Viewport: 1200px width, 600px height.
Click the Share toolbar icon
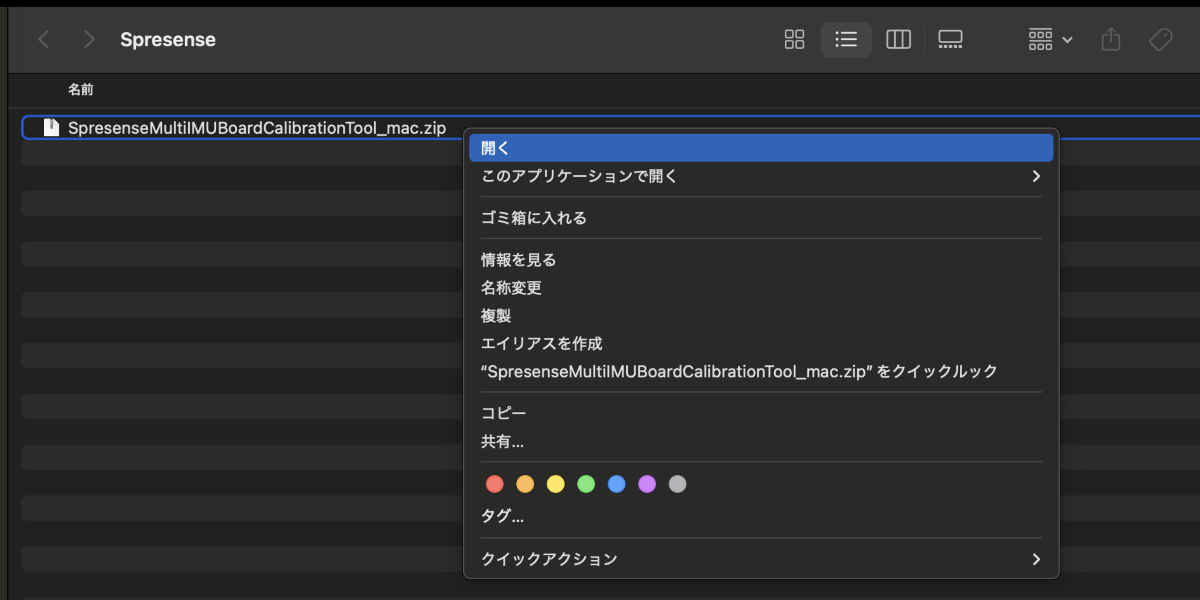point(1110,40)
